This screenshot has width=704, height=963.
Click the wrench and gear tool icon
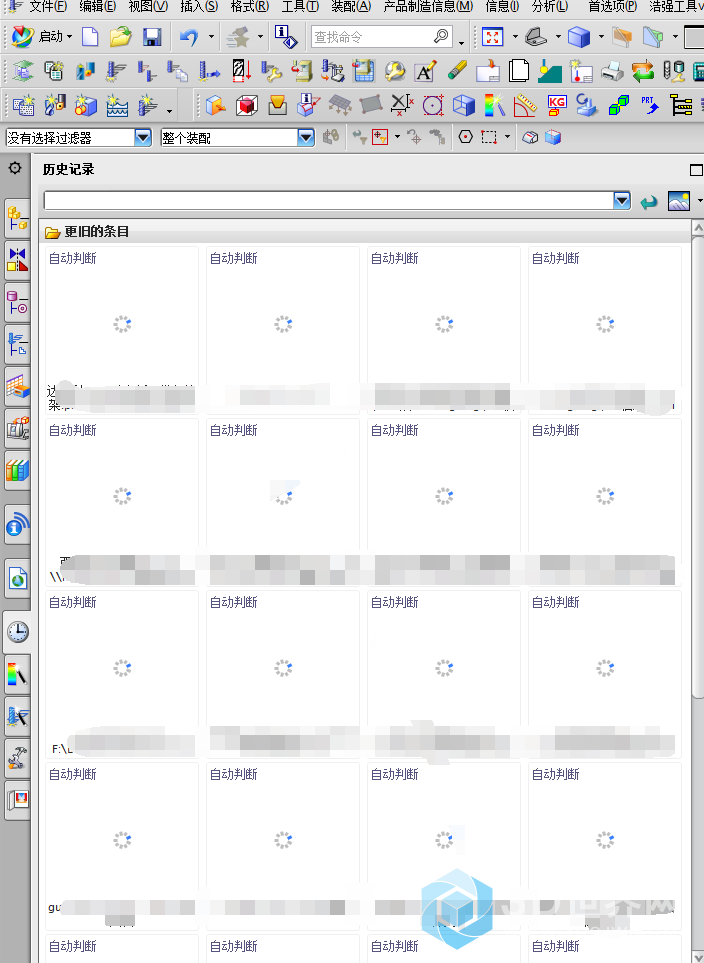[x=395, y=71]
